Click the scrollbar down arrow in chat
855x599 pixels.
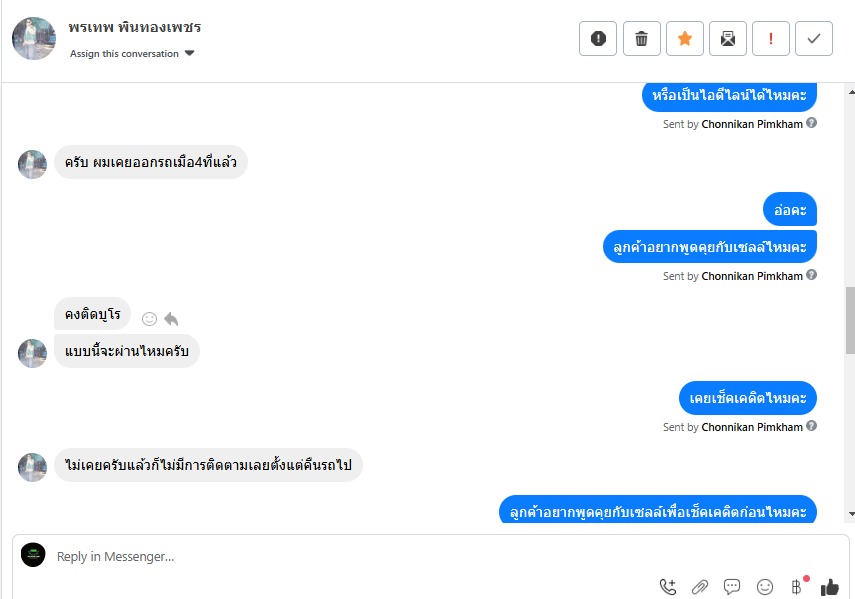(851, 514)
